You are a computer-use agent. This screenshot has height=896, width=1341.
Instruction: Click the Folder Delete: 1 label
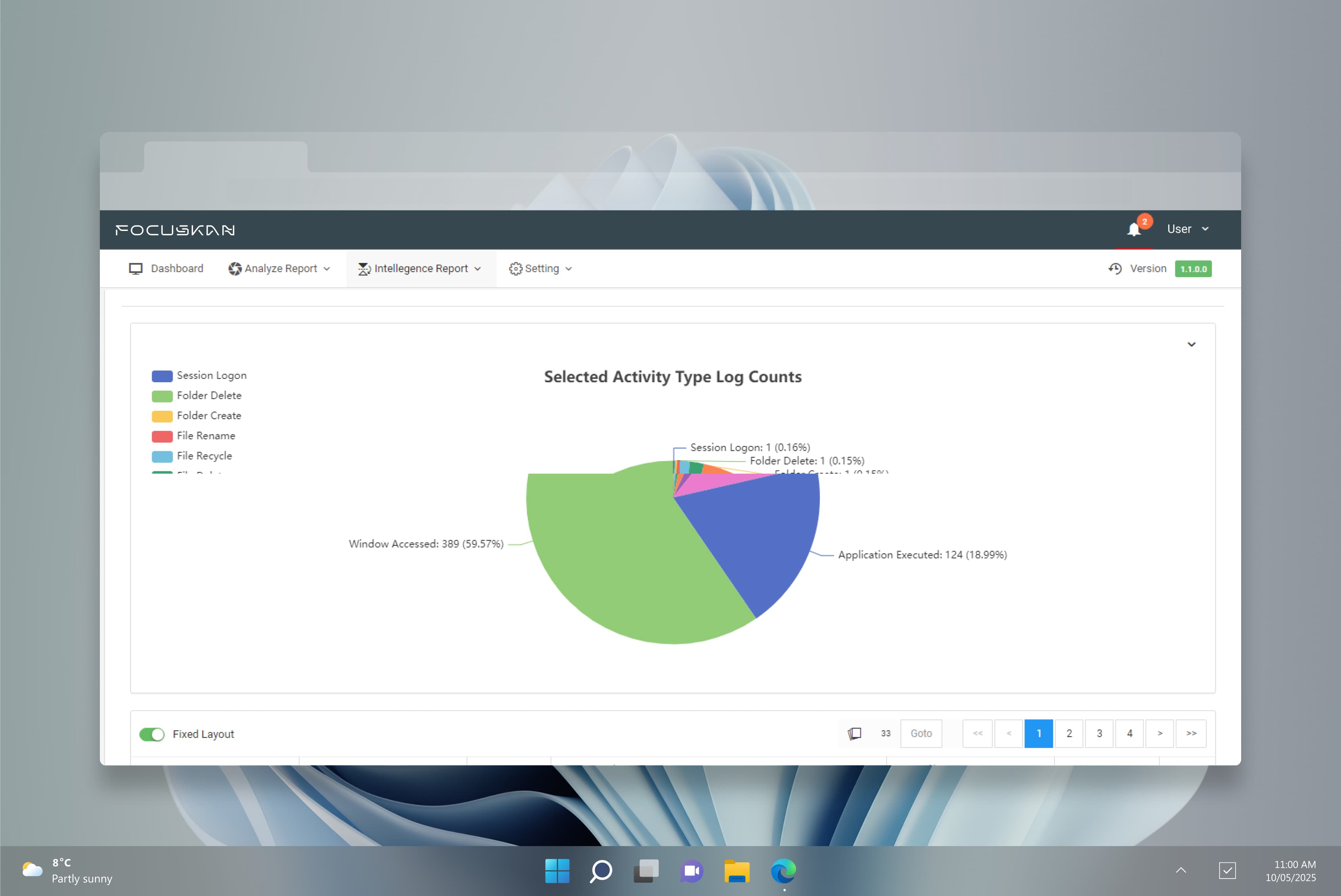coord(806,461)
